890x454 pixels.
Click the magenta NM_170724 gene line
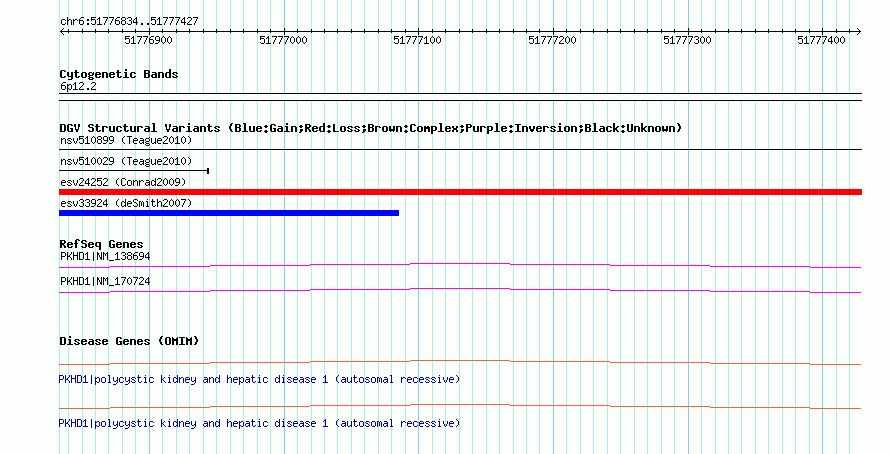pos(460,290)
